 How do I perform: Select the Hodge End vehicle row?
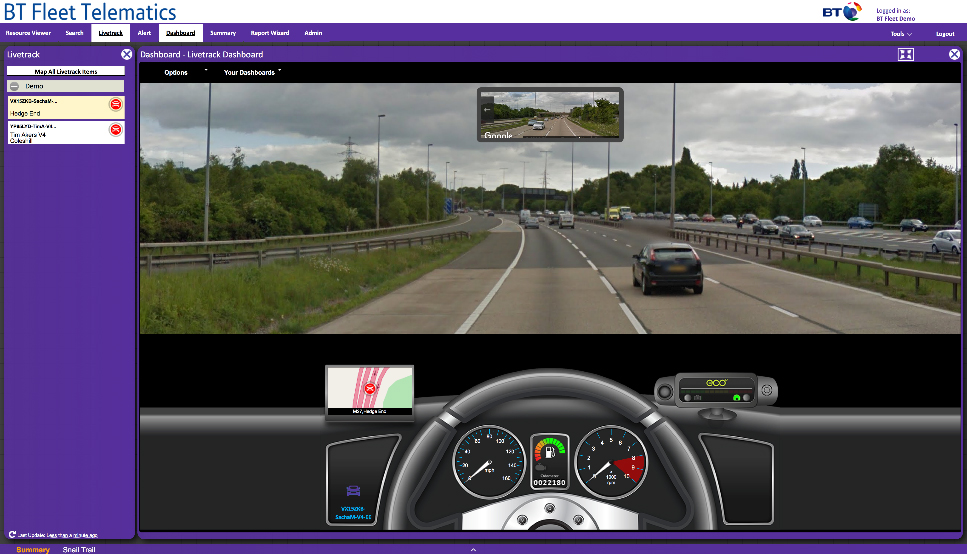[x=66, y=107]
